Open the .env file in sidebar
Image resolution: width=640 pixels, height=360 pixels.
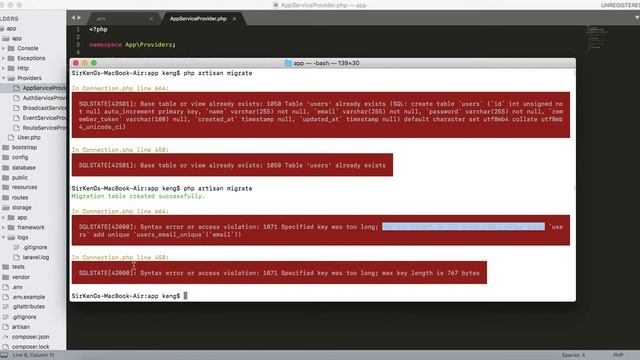pos(17,287)
